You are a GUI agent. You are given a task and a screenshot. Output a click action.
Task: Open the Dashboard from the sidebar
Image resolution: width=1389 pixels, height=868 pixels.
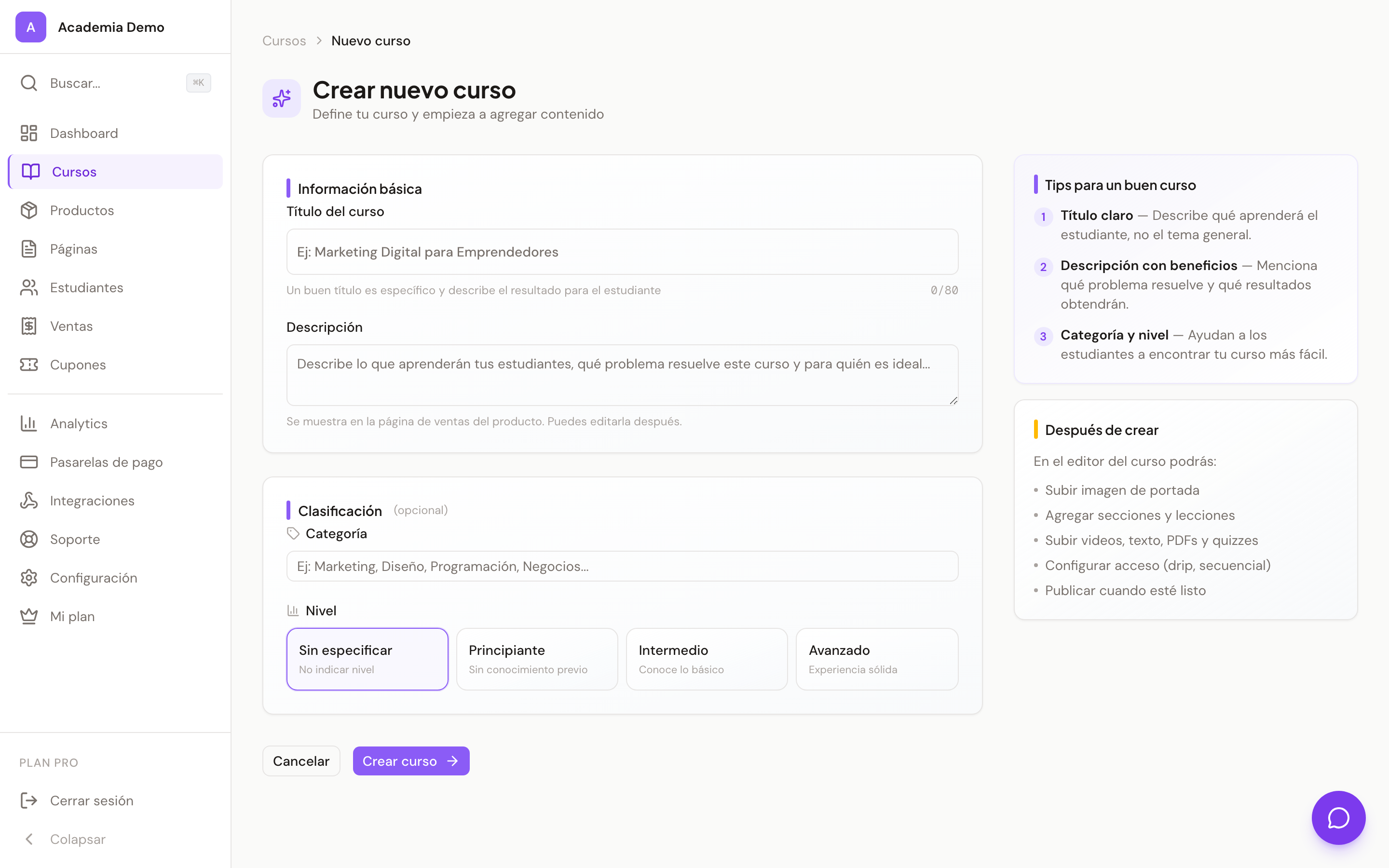coord(84,133)
